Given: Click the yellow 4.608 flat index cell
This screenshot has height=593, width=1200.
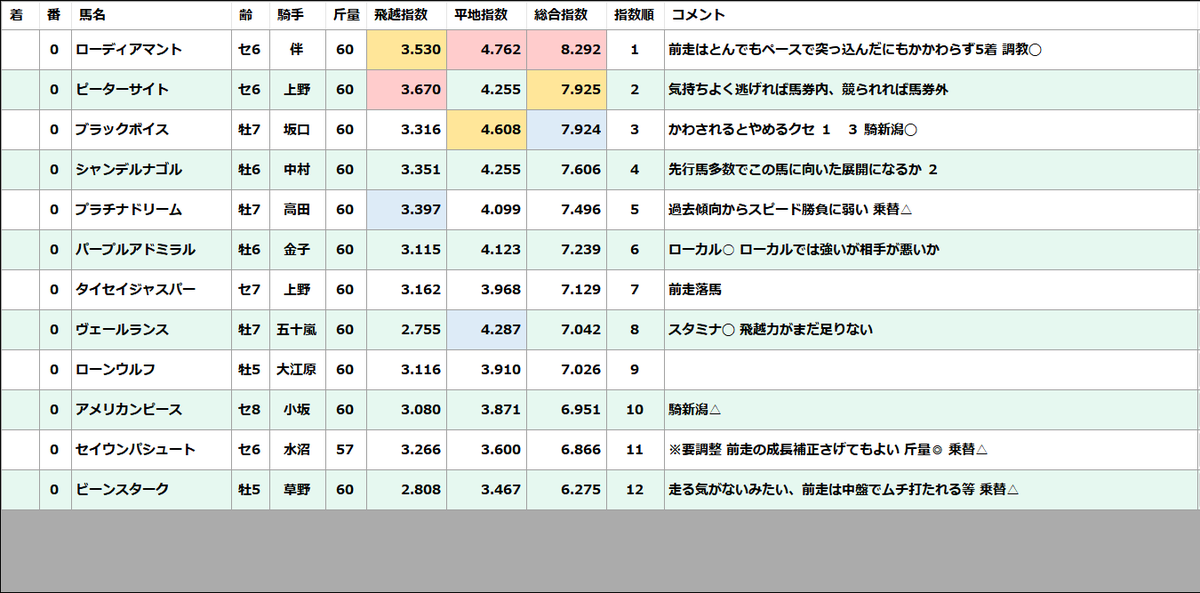Looking at the screenshot, I should pyautogui.click(x=486, y=130).
